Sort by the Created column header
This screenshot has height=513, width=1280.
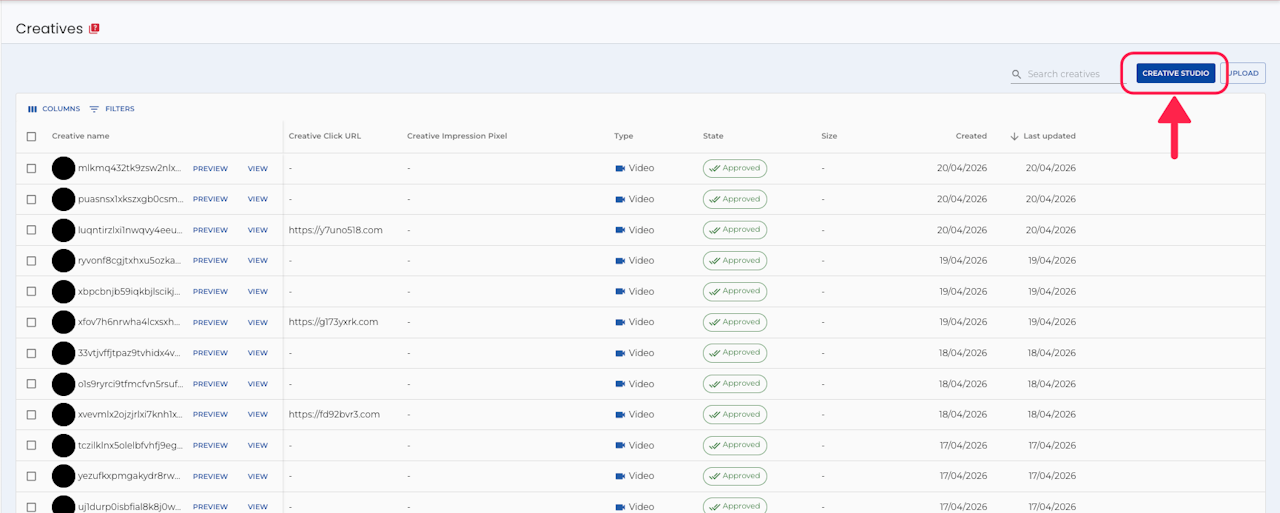coord(971,136)
